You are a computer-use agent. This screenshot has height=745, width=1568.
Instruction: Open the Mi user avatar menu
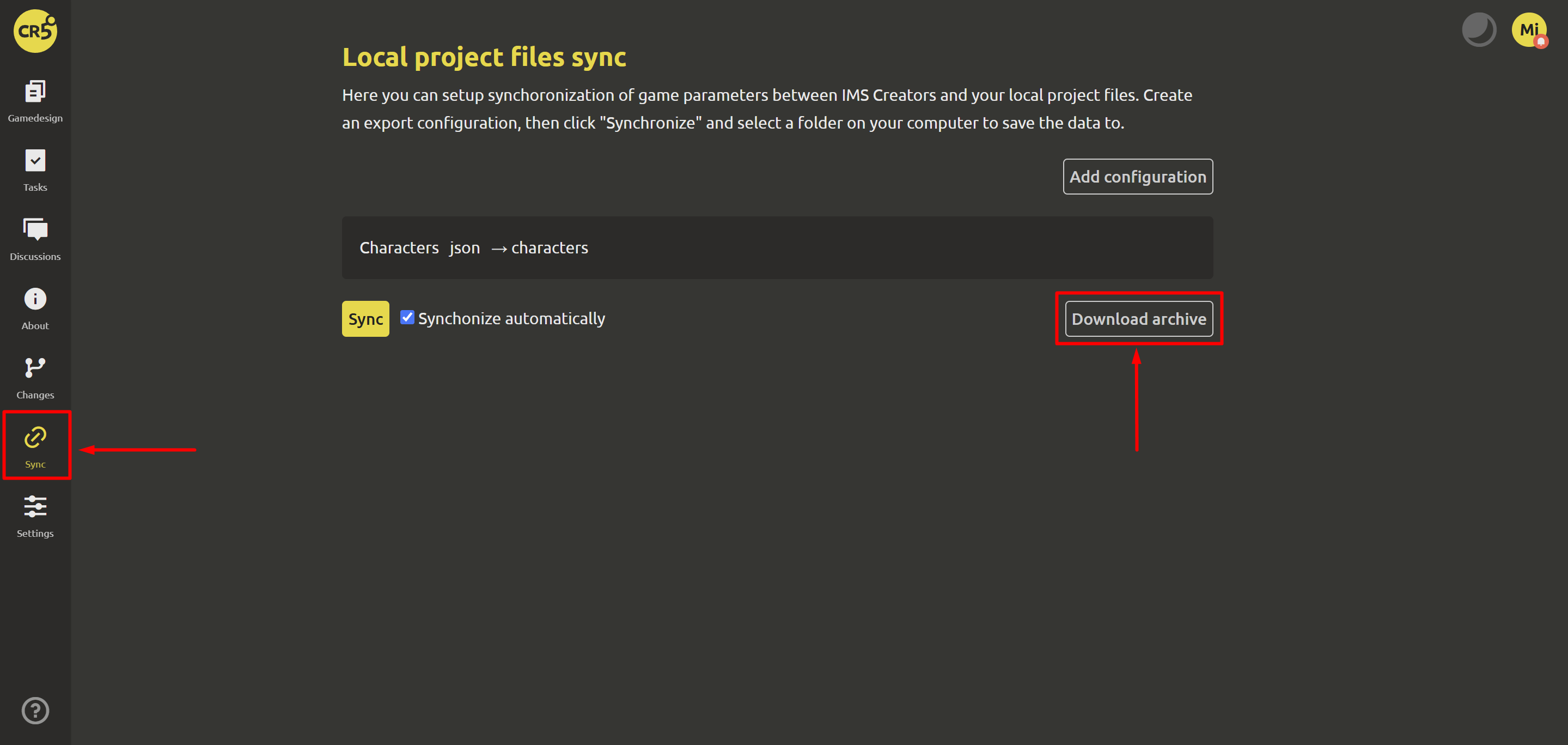1529,30
